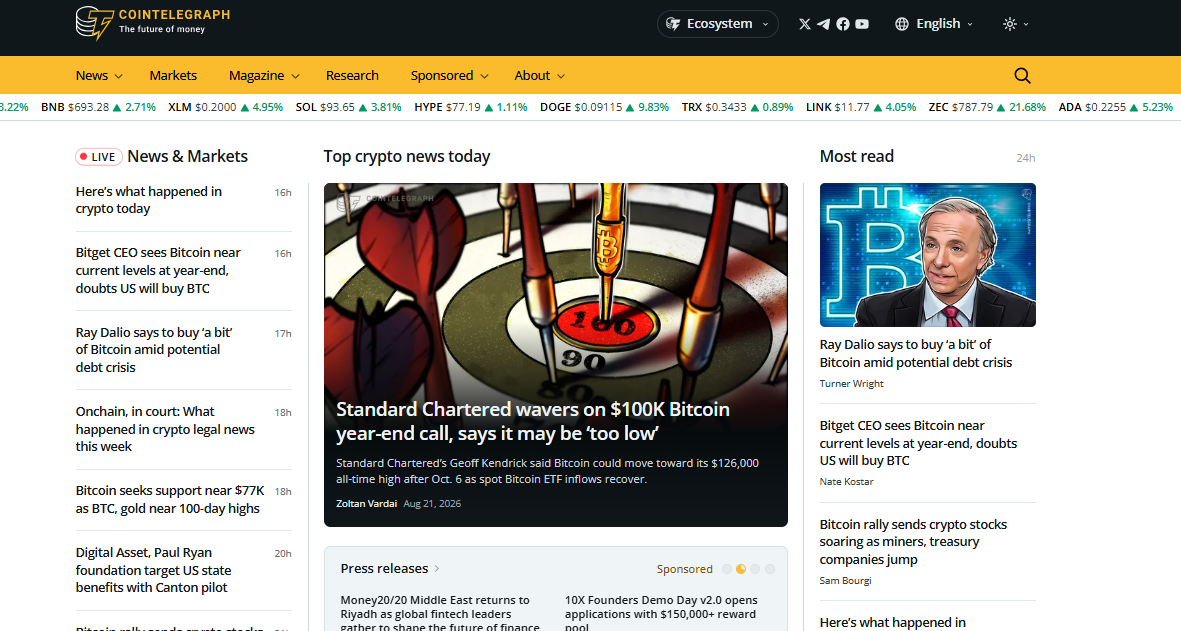Click the Ecosystem shield icon
Image resolution: width=1181 pixels, height=631 pixels.
point(673,24)
